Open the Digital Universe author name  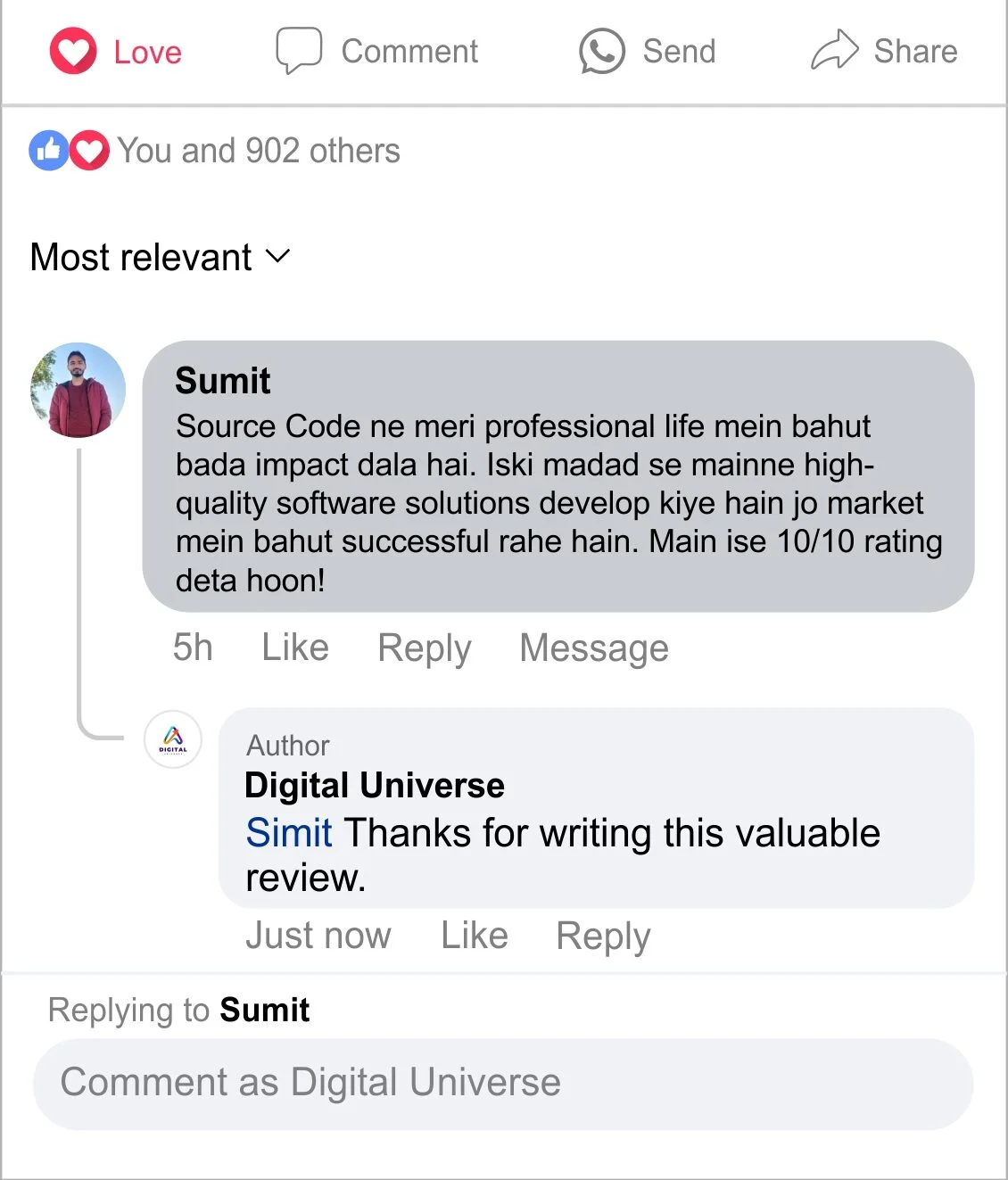click(375, 786)
